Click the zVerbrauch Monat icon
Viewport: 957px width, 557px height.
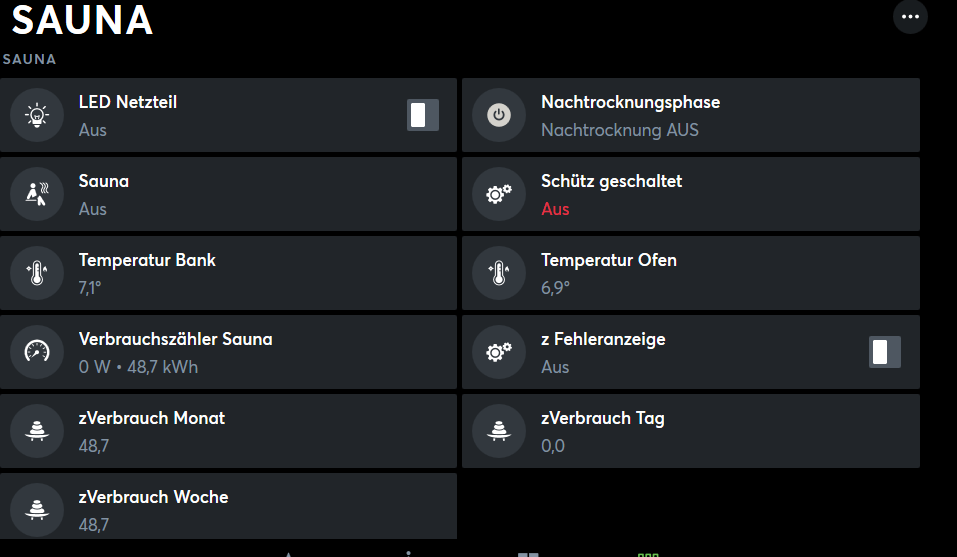(x=37, y=431)
